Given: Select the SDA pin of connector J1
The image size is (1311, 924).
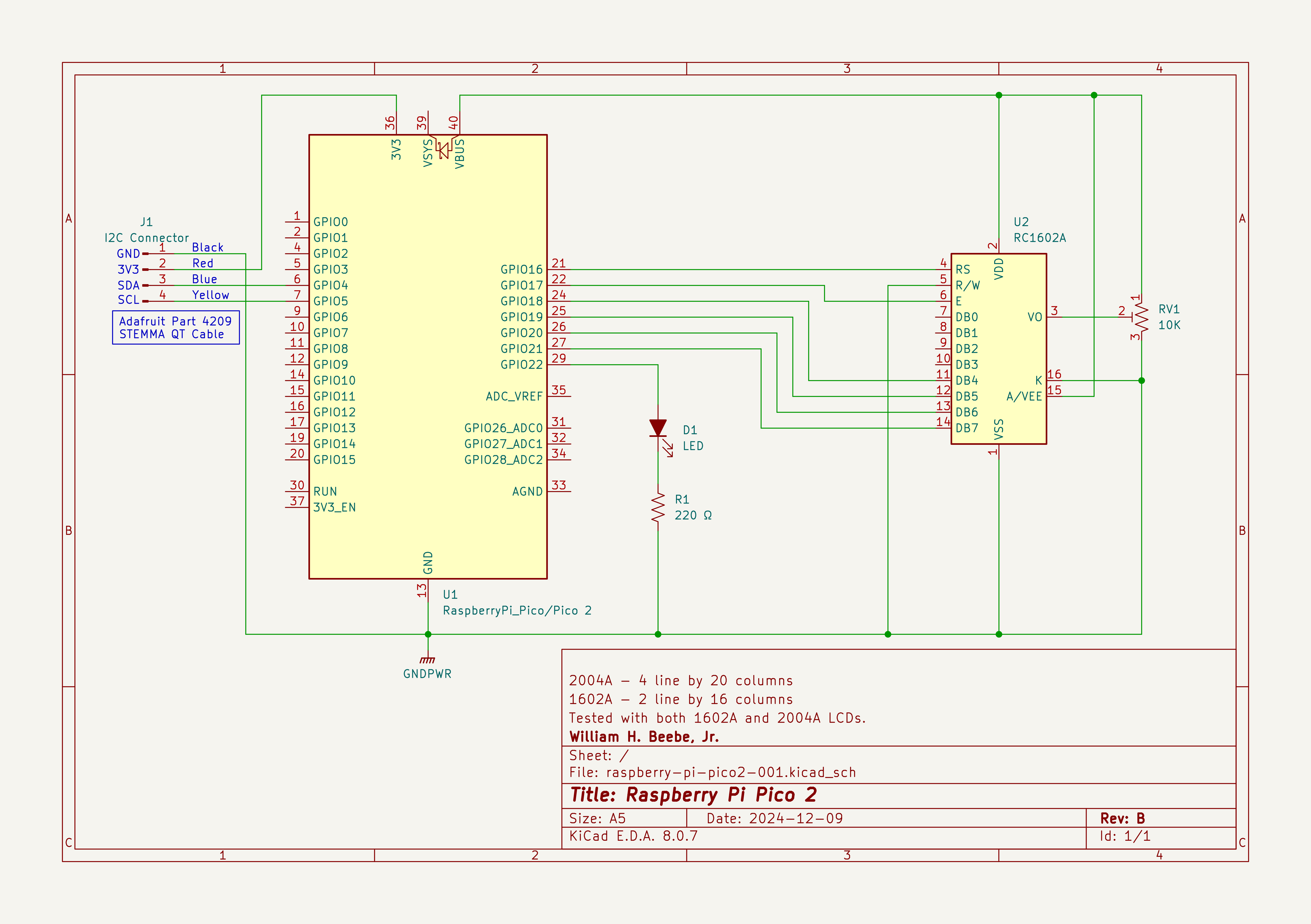Looking at the screenshot, I should 128,285.
